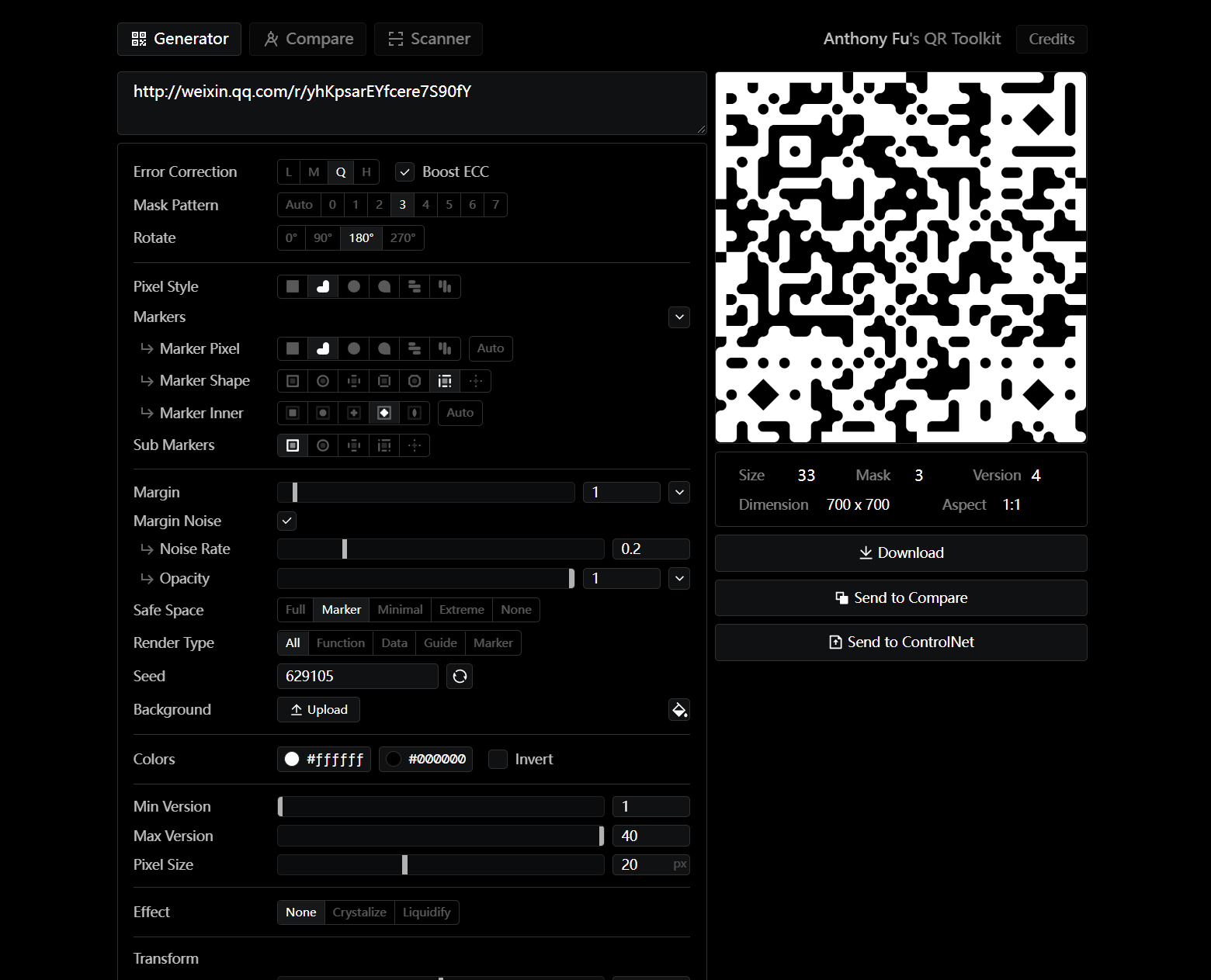Screen dimensions: 1211x980
Task: Set Marker Inner to Auto
Action: (x=460, y=413)
